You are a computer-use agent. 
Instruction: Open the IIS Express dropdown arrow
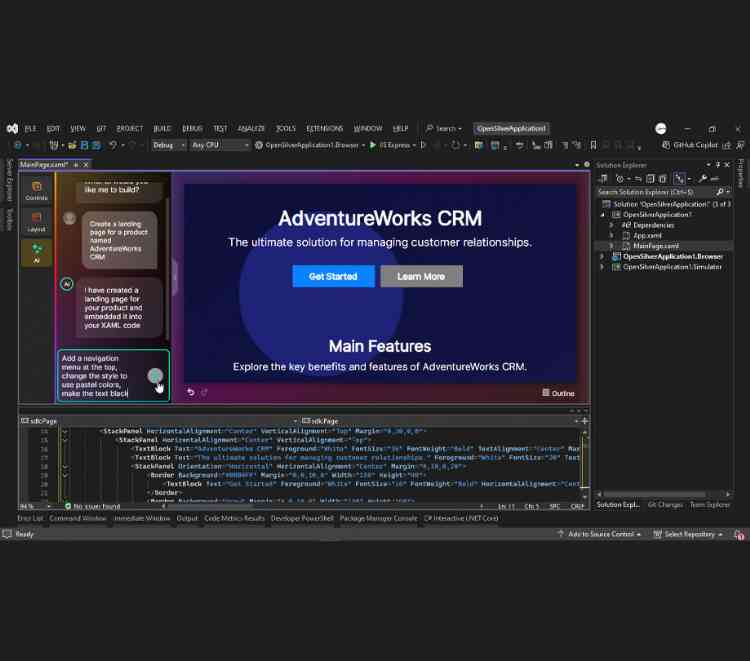point(414,145)
